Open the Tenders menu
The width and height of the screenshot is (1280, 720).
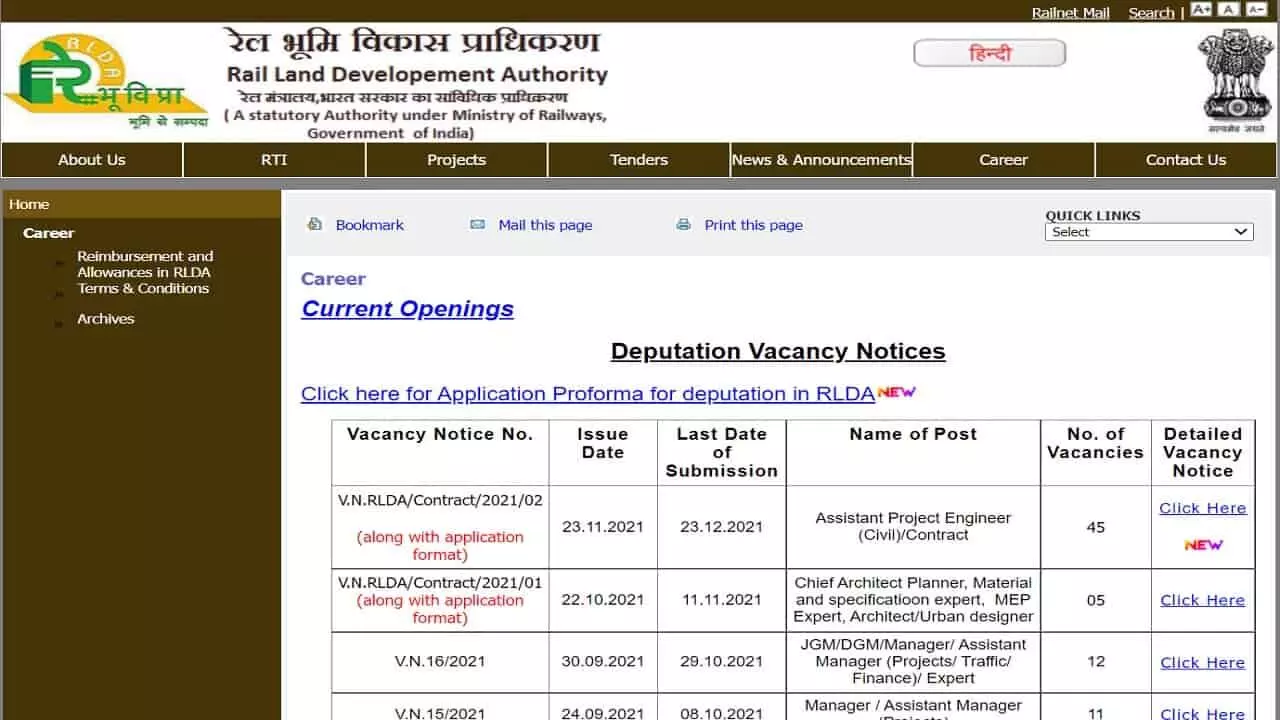639,160
